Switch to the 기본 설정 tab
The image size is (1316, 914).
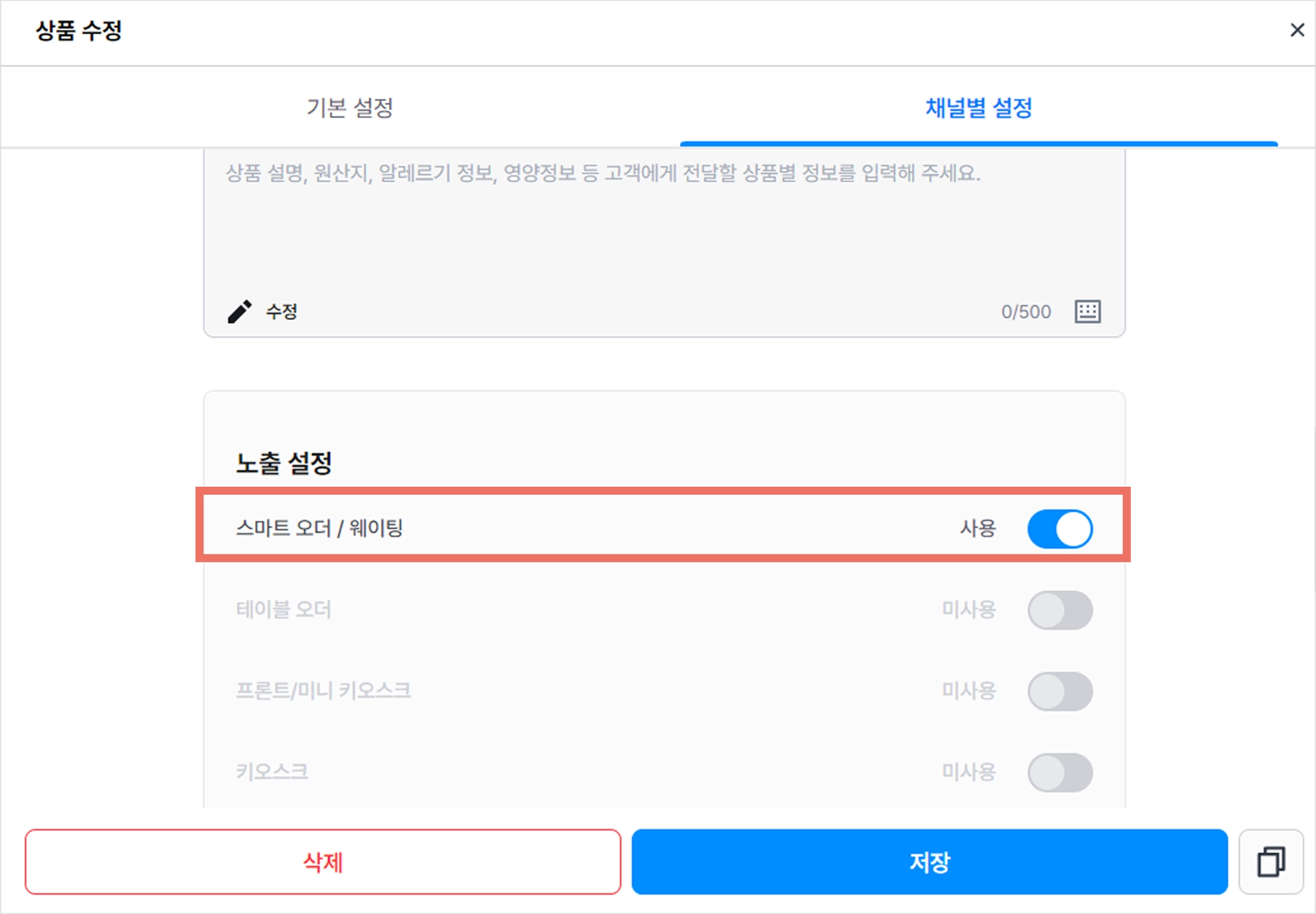(349, 107)
